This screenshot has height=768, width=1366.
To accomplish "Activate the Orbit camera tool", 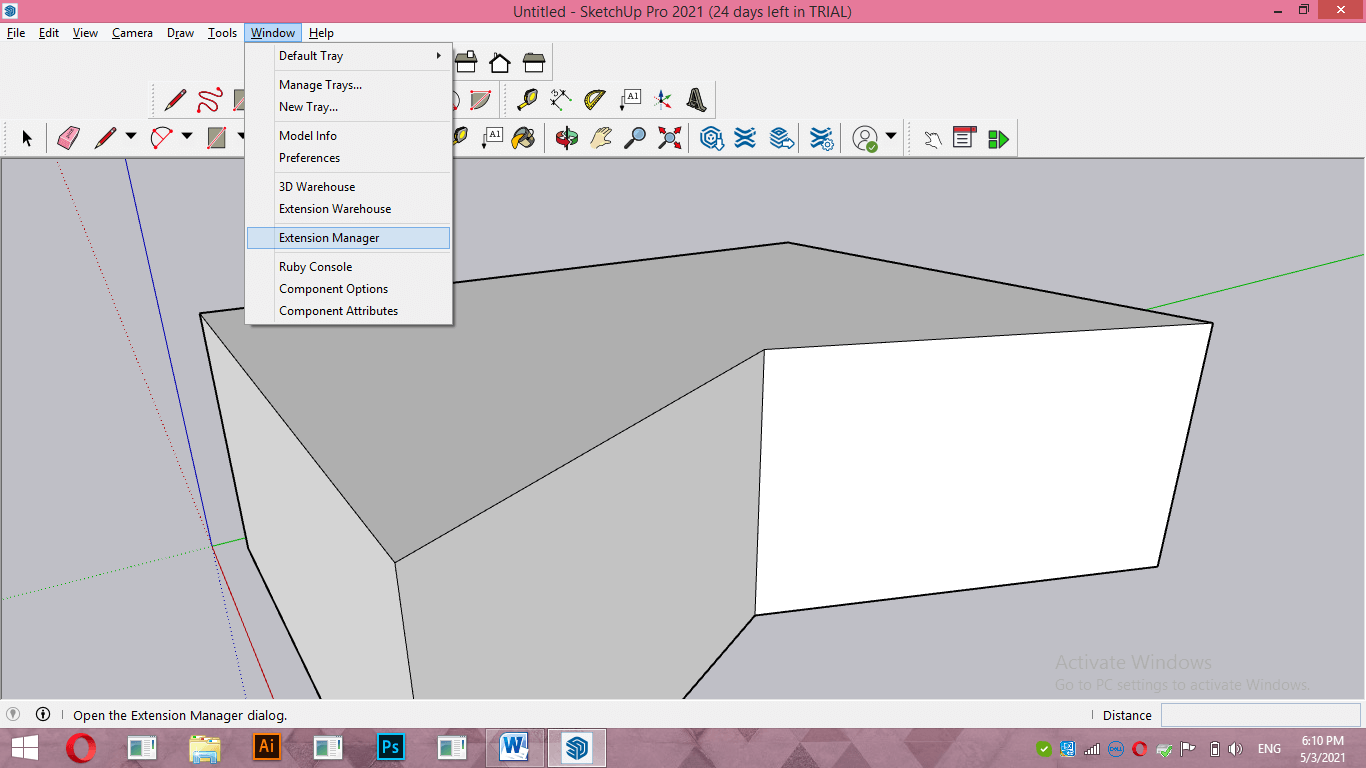I will click(x=567, y=137).
